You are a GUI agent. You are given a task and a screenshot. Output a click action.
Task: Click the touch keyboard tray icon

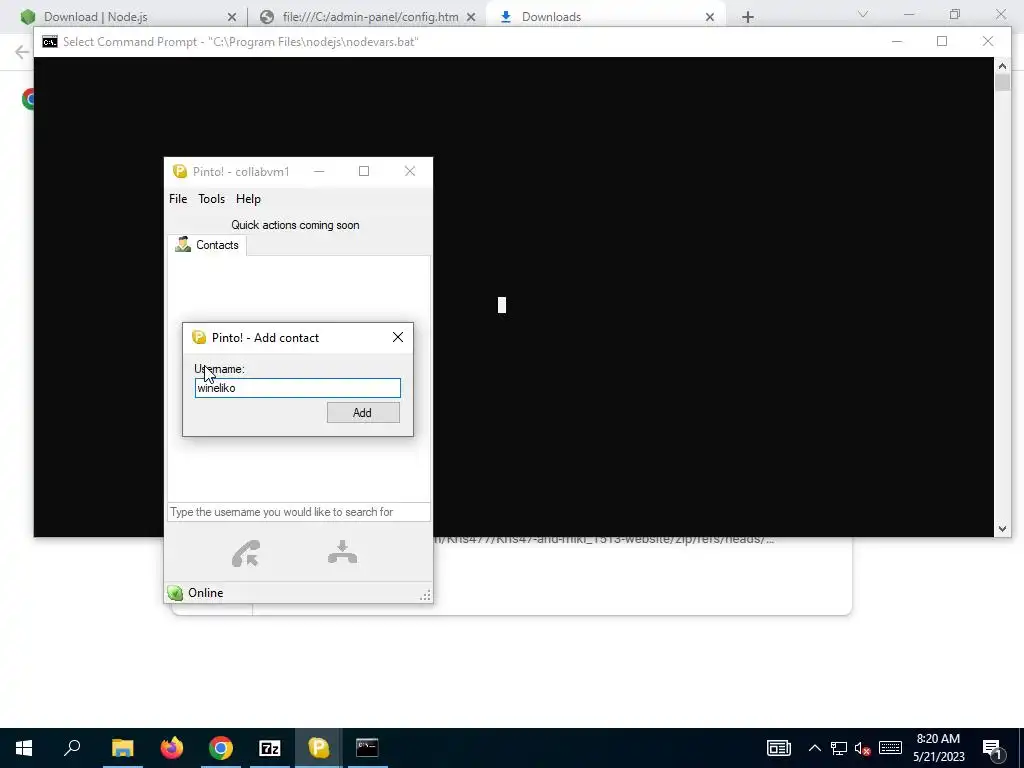(890, 748)
